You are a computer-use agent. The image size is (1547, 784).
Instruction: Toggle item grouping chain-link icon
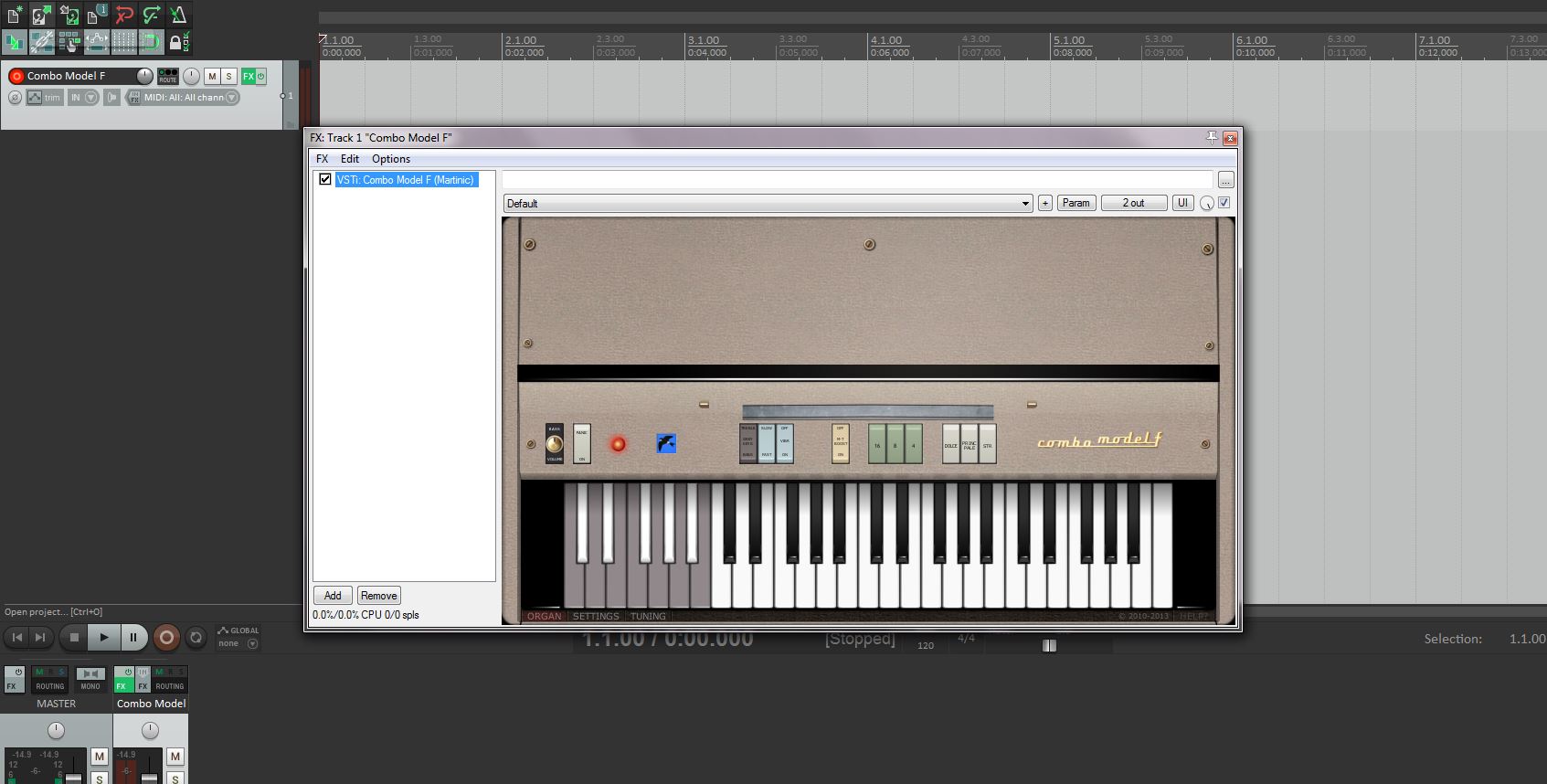tap(41, 41)
